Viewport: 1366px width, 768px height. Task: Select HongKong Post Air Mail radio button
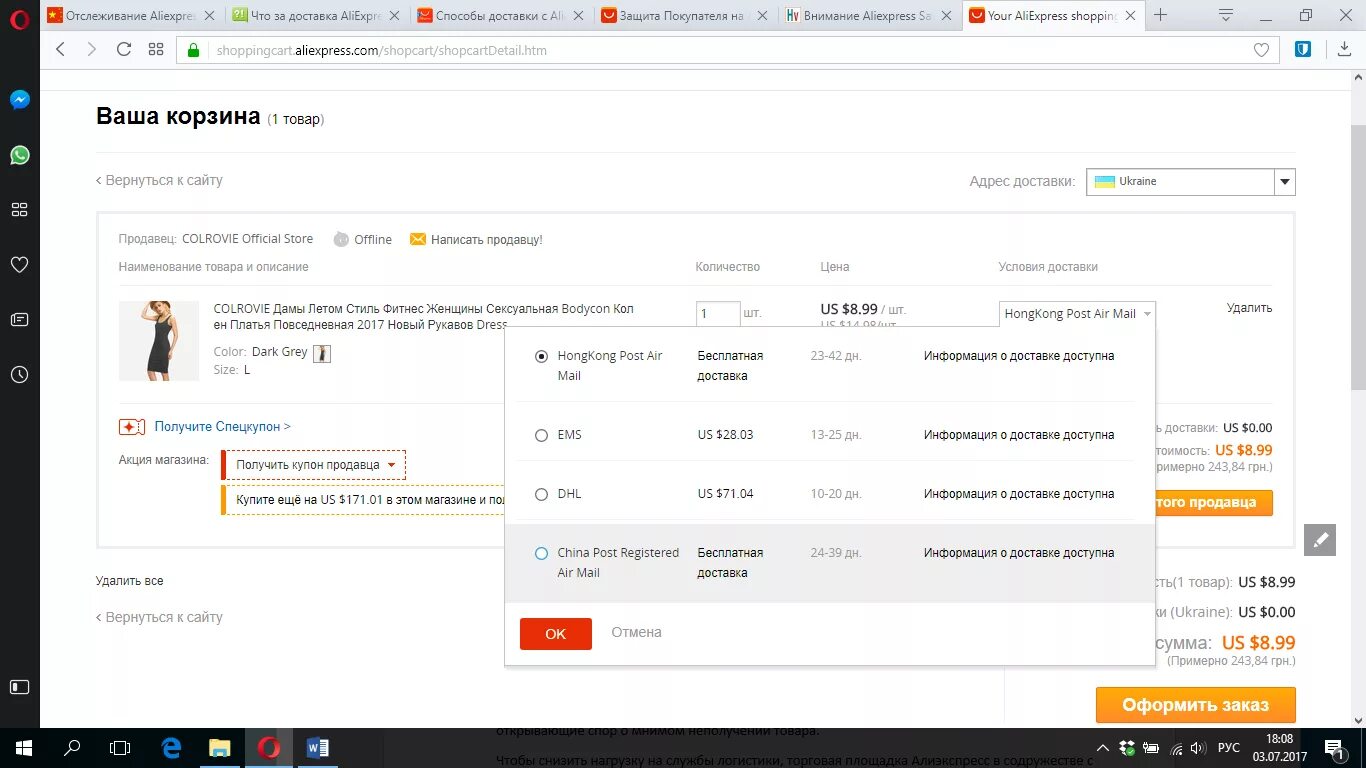[541, 356]
